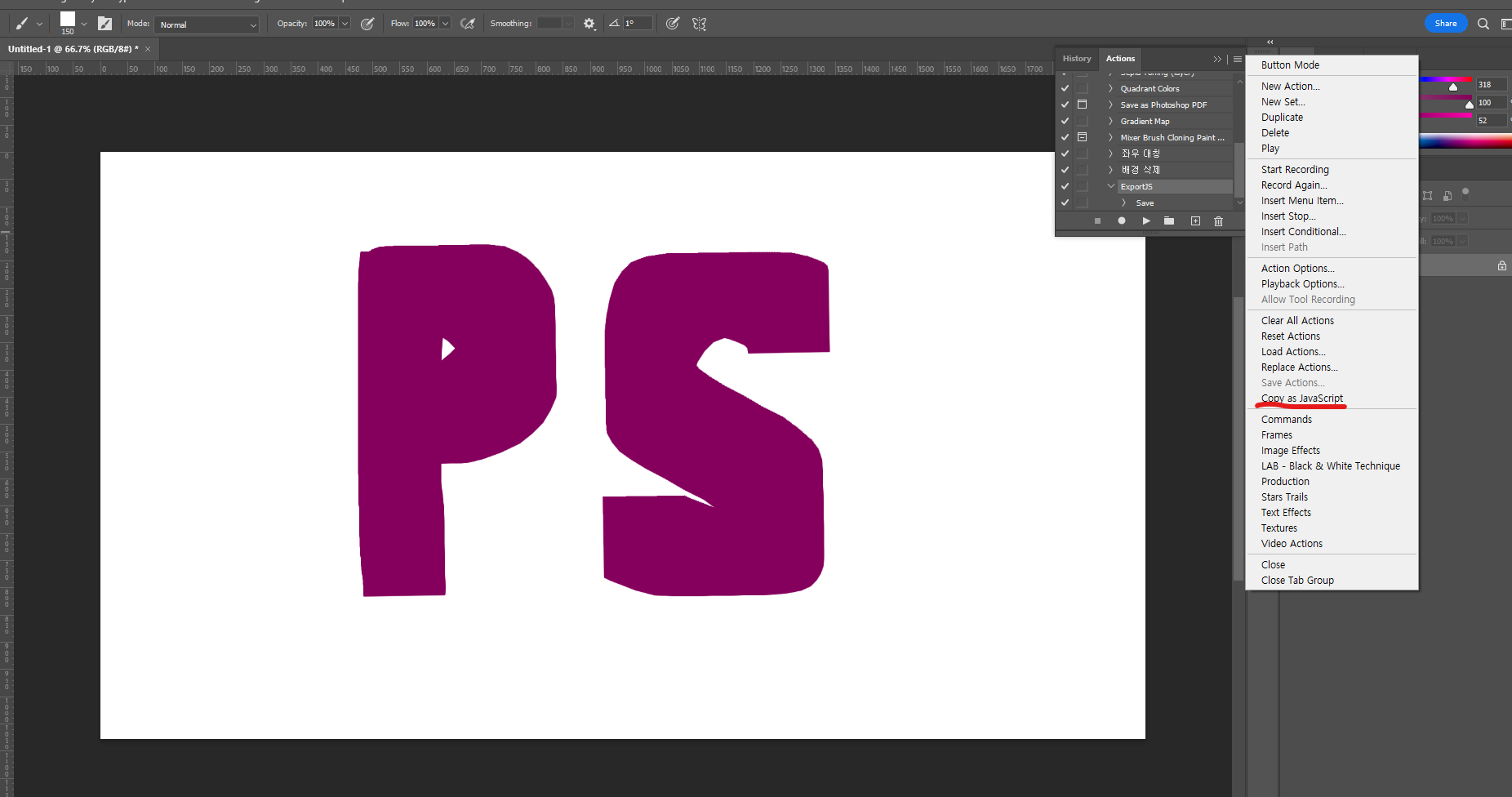Select Duplicate in the Actions menu
Image resolution: width=1512 pixels, height=797 pixels.
(1282, 118)
